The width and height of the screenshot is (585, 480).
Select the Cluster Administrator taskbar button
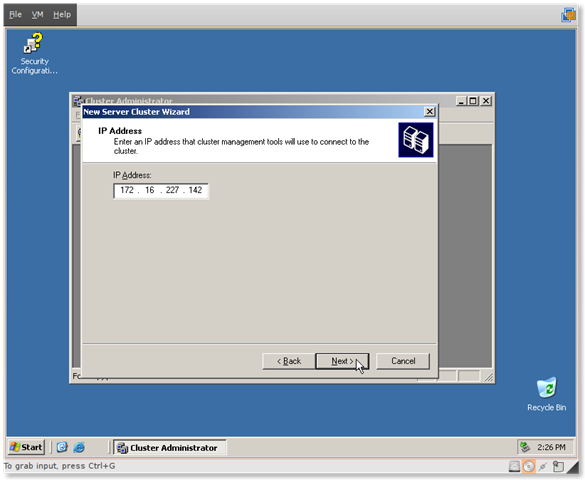pyautogui.click(x=170, y=447)
